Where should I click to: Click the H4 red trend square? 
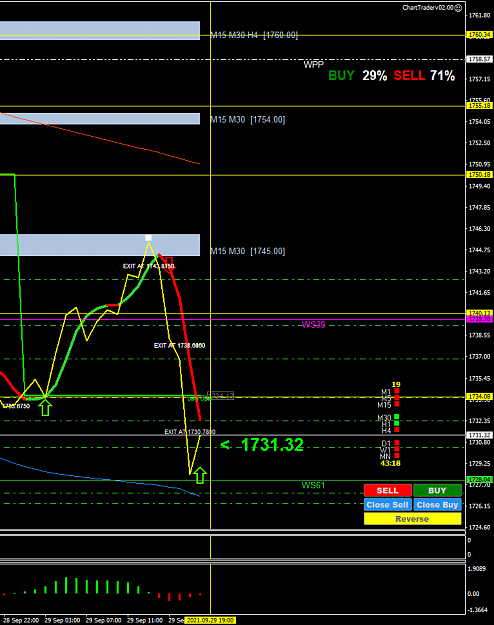tap(397, 430)
